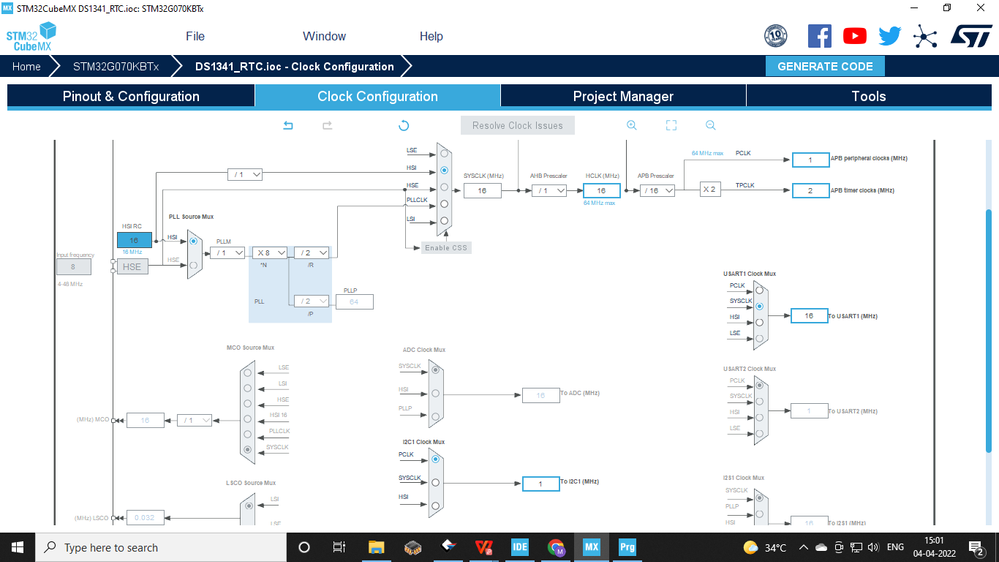Go to Home breadcrumb

[26, 66]
